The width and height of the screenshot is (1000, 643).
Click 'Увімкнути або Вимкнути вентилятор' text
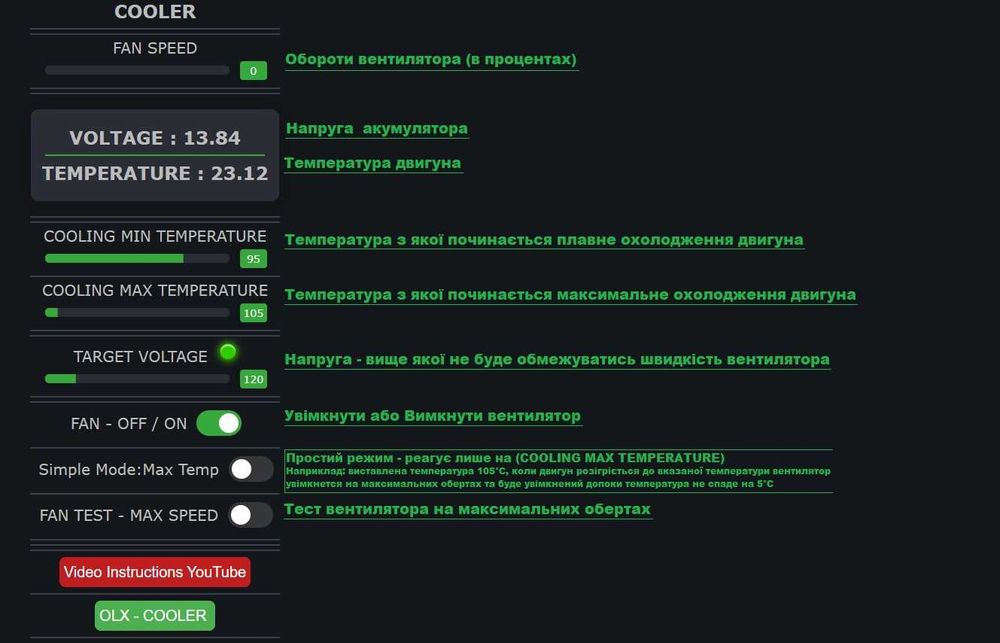tap(433, 416)
